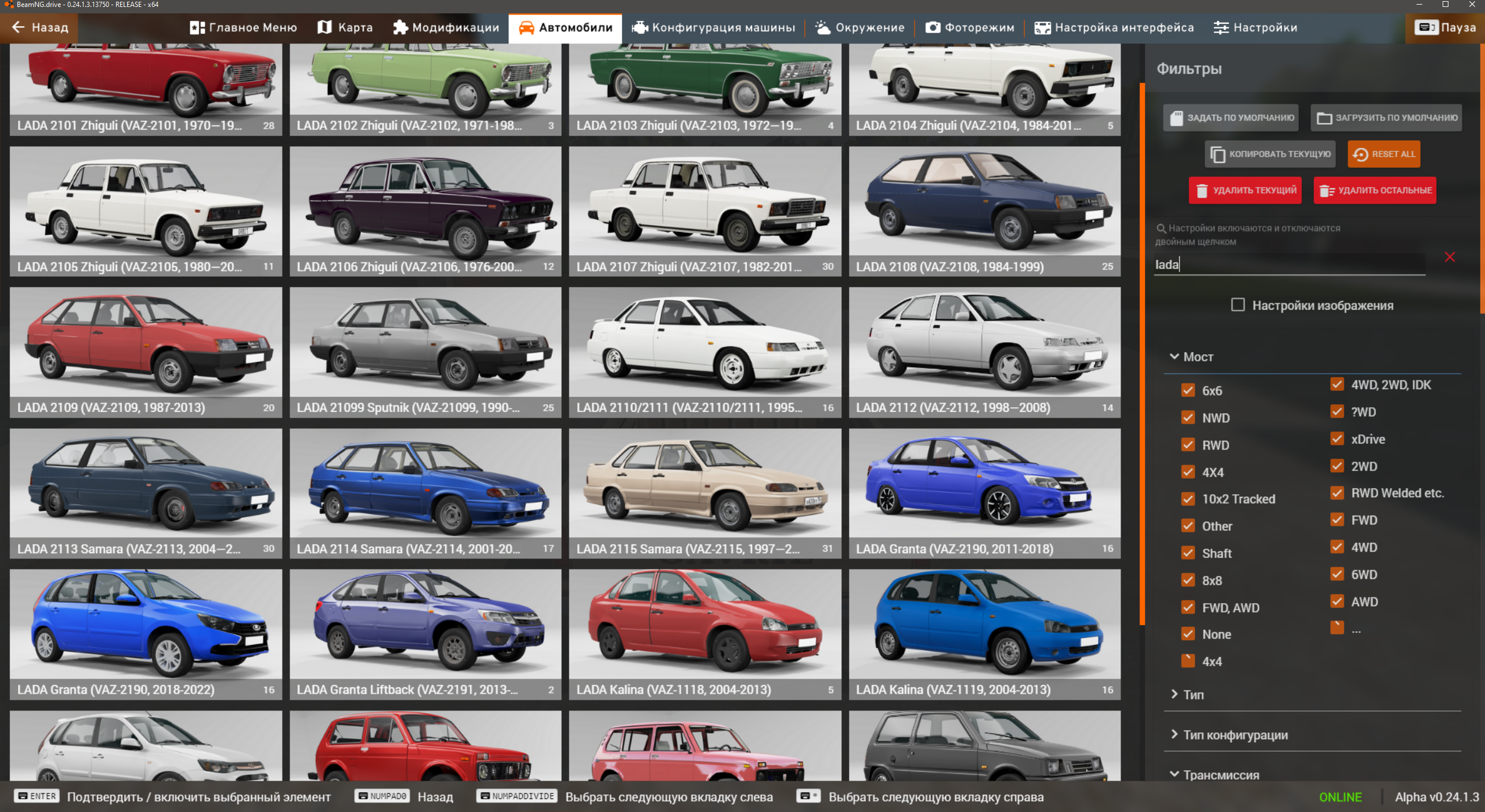
Task: Toggle the Настройки изображения checkbox
Action: coord(1238,304)
